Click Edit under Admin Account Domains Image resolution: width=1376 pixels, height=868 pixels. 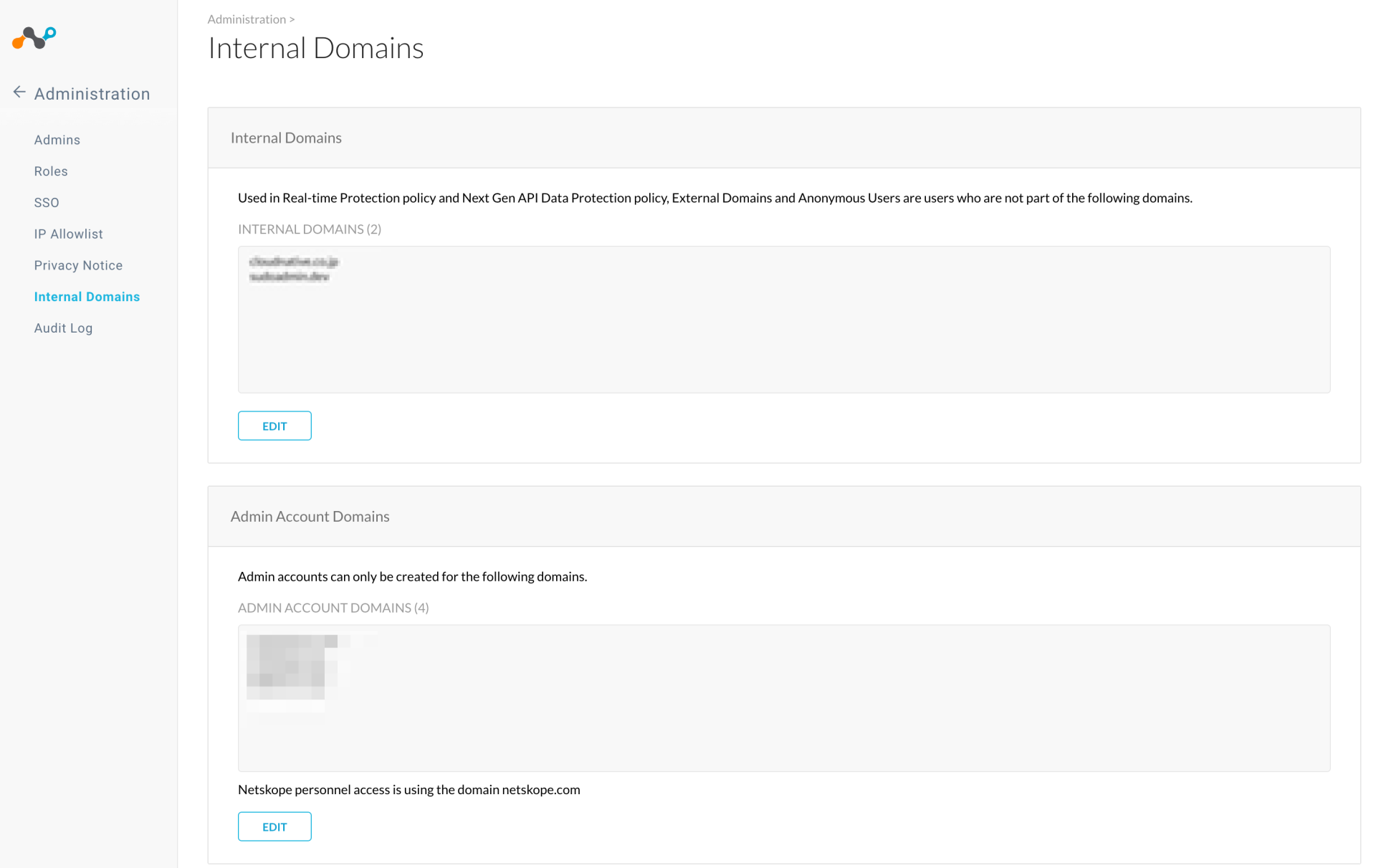pos(274,826)
